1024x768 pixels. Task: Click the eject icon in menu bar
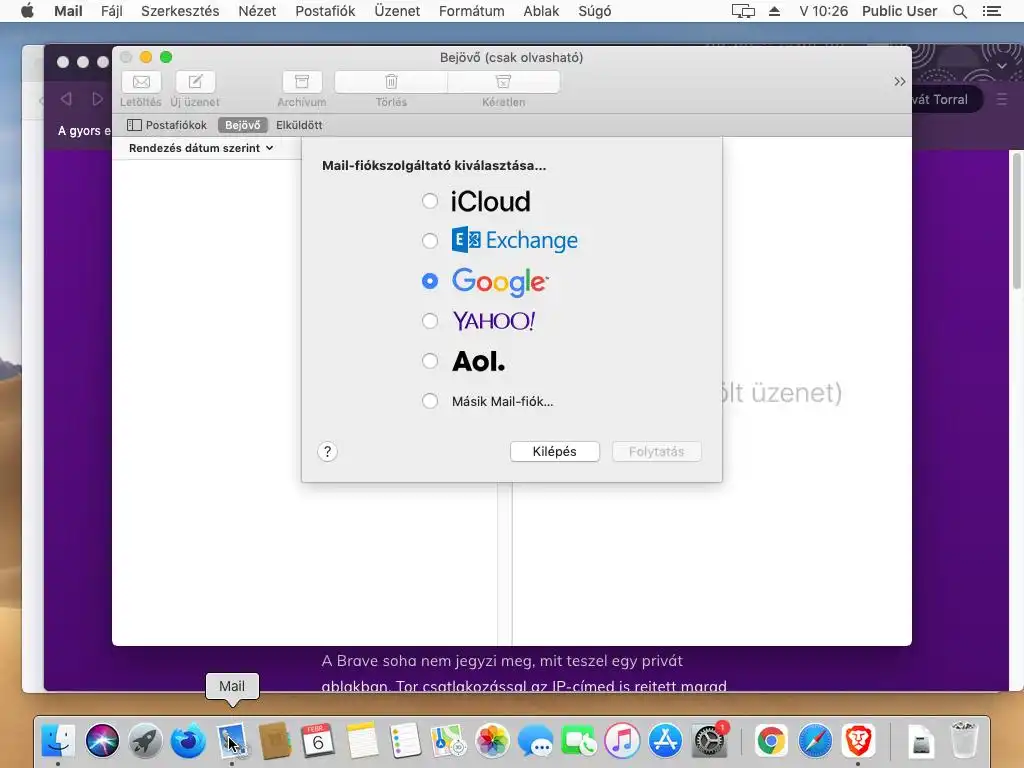775,11
